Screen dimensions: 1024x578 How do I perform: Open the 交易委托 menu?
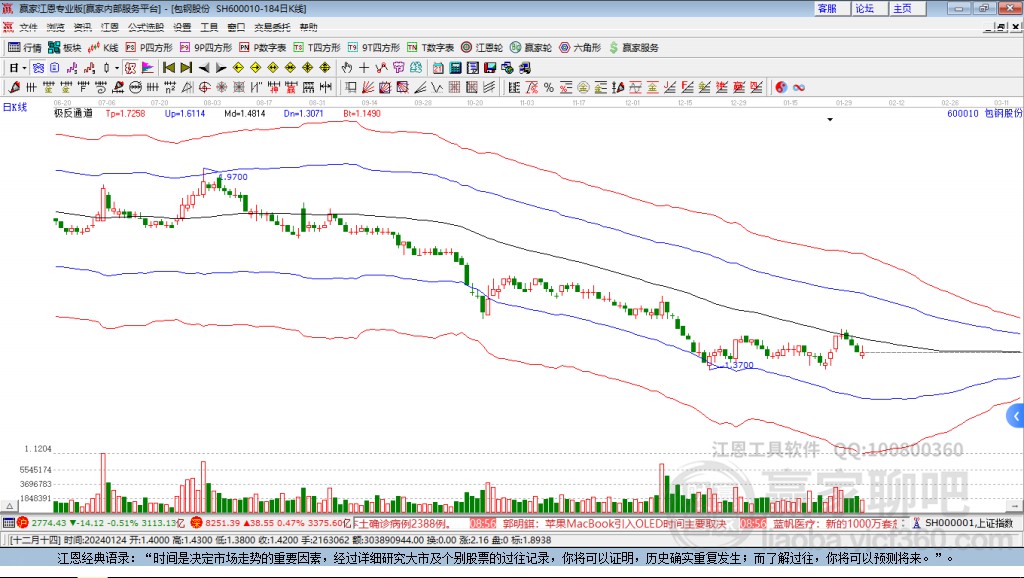click(271, 27)
